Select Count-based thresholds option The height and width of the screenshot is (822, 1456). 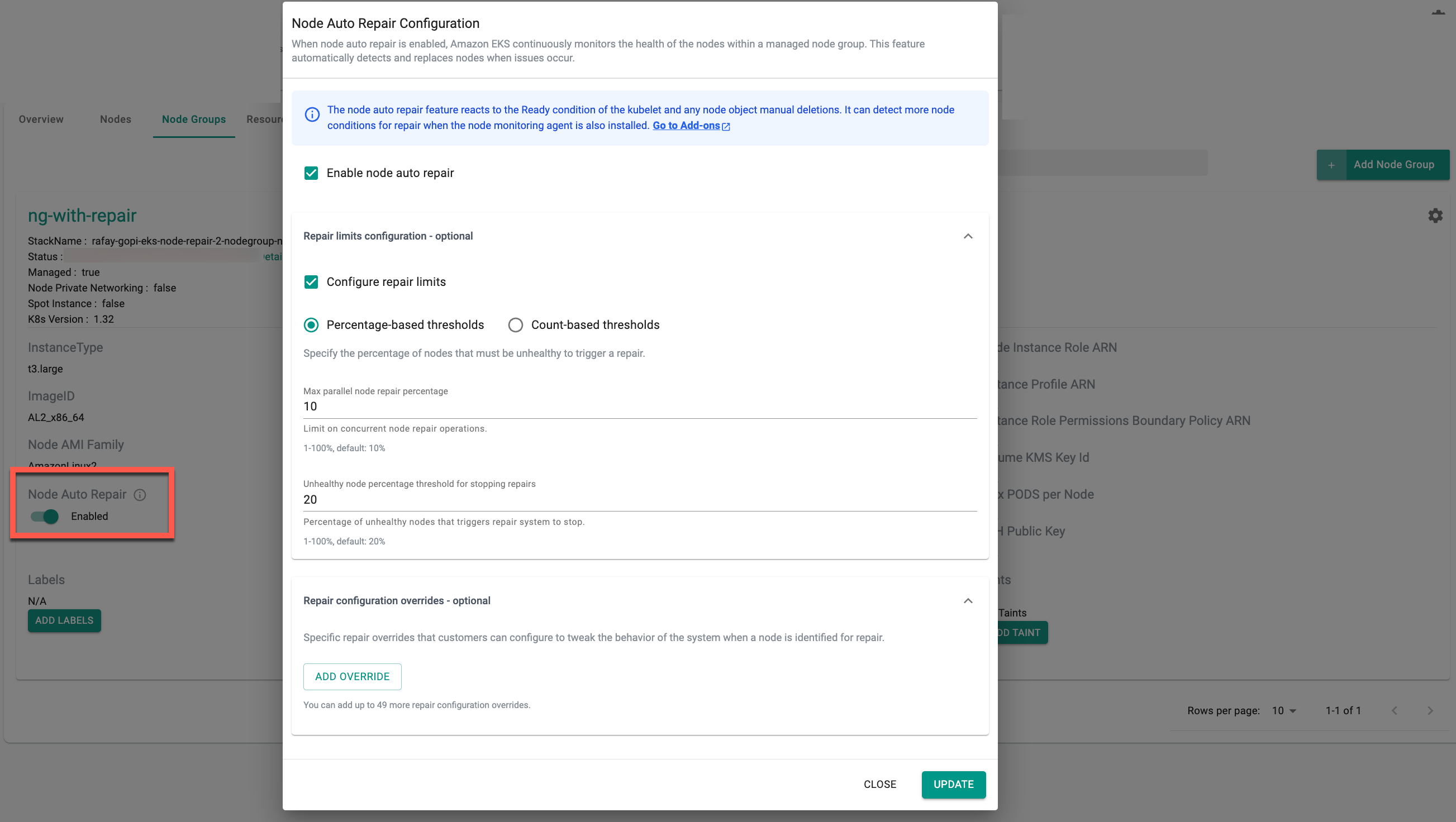[x=515, y=325]
